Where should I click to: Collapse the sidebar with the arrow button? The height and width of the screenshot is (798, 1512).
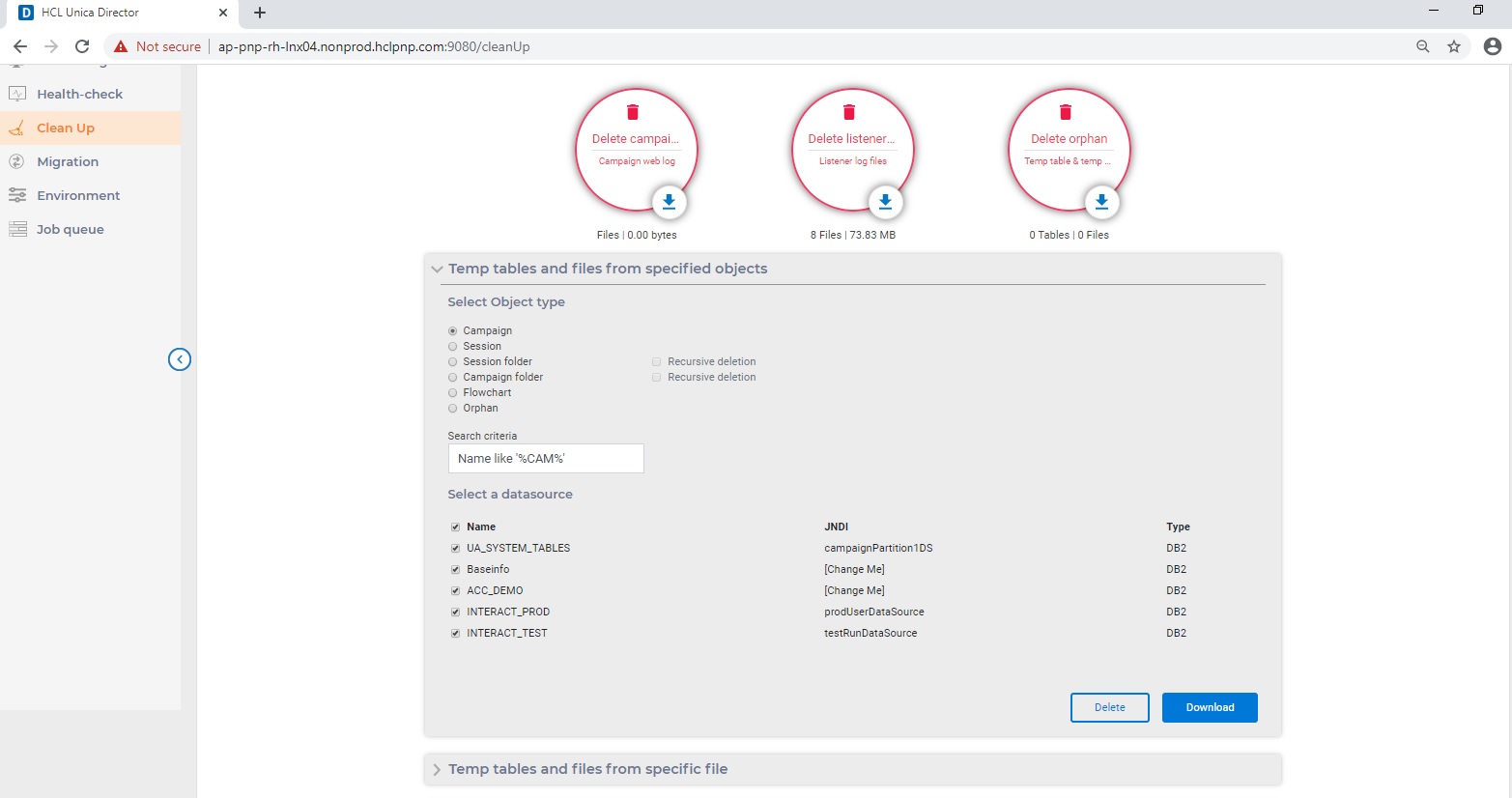(180, 359)
